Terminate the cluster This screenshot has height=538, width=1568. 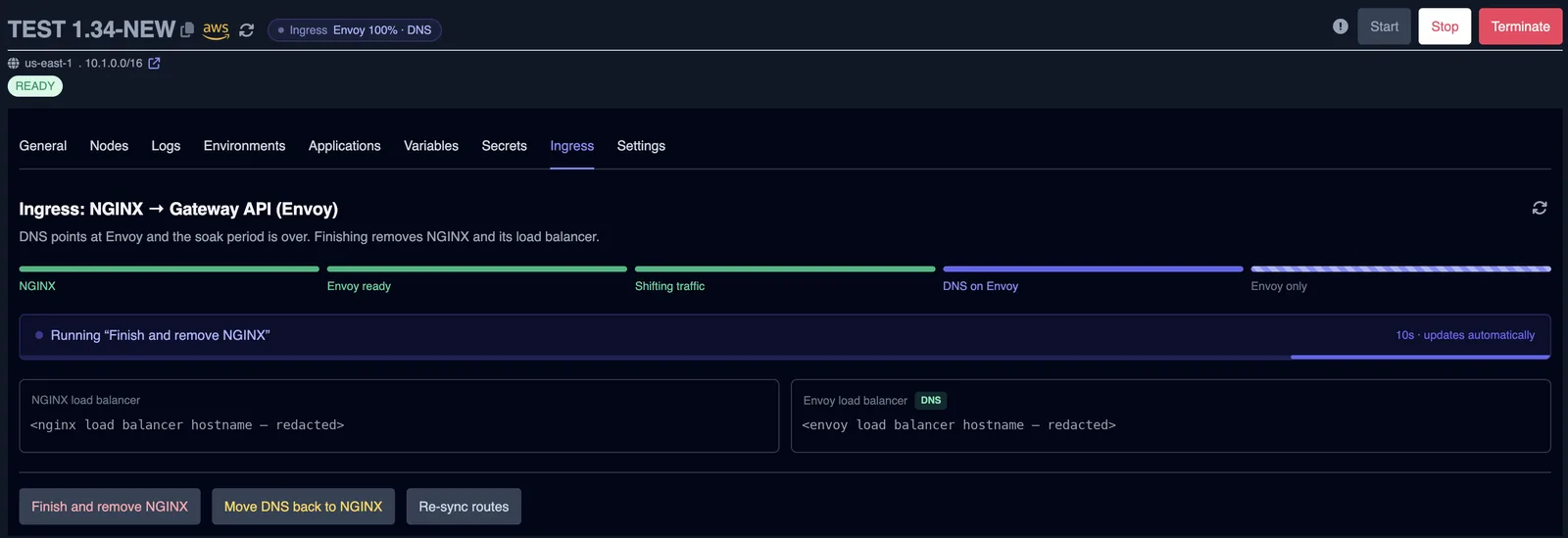click(1520, 26)
